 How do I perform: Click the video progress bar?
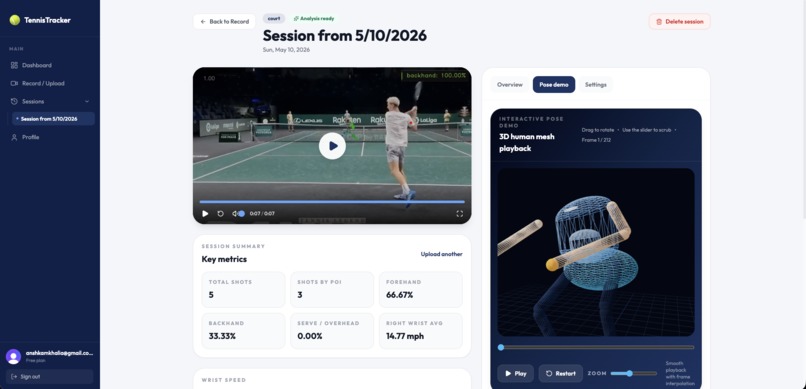(x=332, y=202)
